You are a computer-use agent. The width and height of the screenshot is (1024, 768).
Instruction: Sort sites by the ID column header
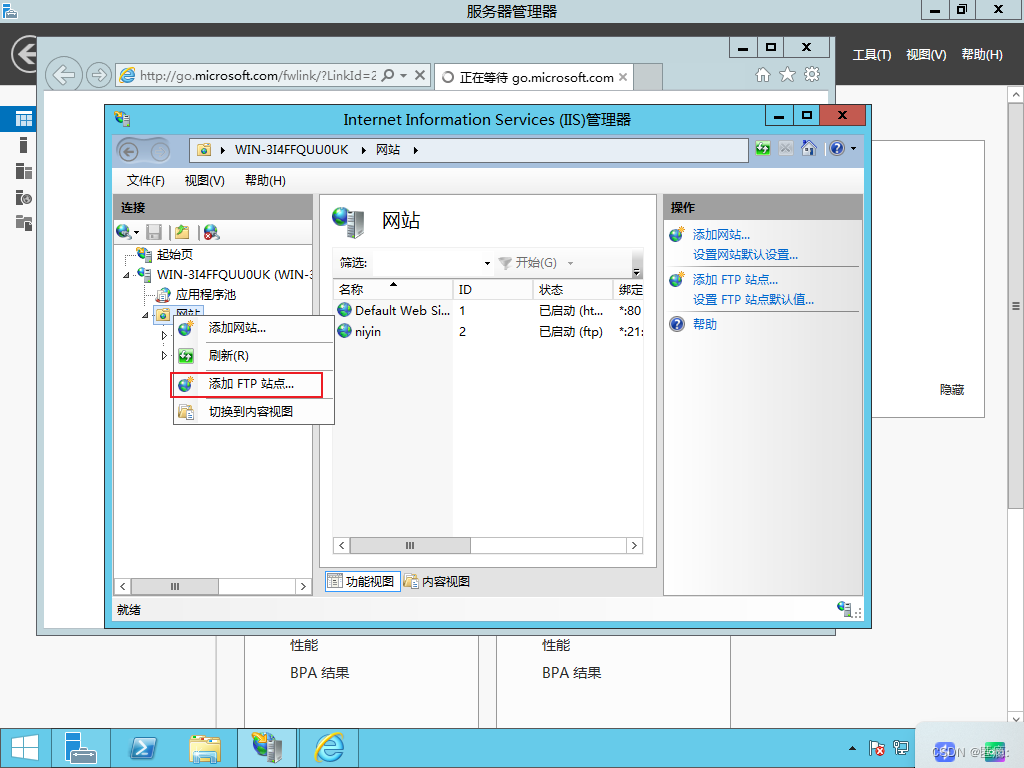(493, 289)
